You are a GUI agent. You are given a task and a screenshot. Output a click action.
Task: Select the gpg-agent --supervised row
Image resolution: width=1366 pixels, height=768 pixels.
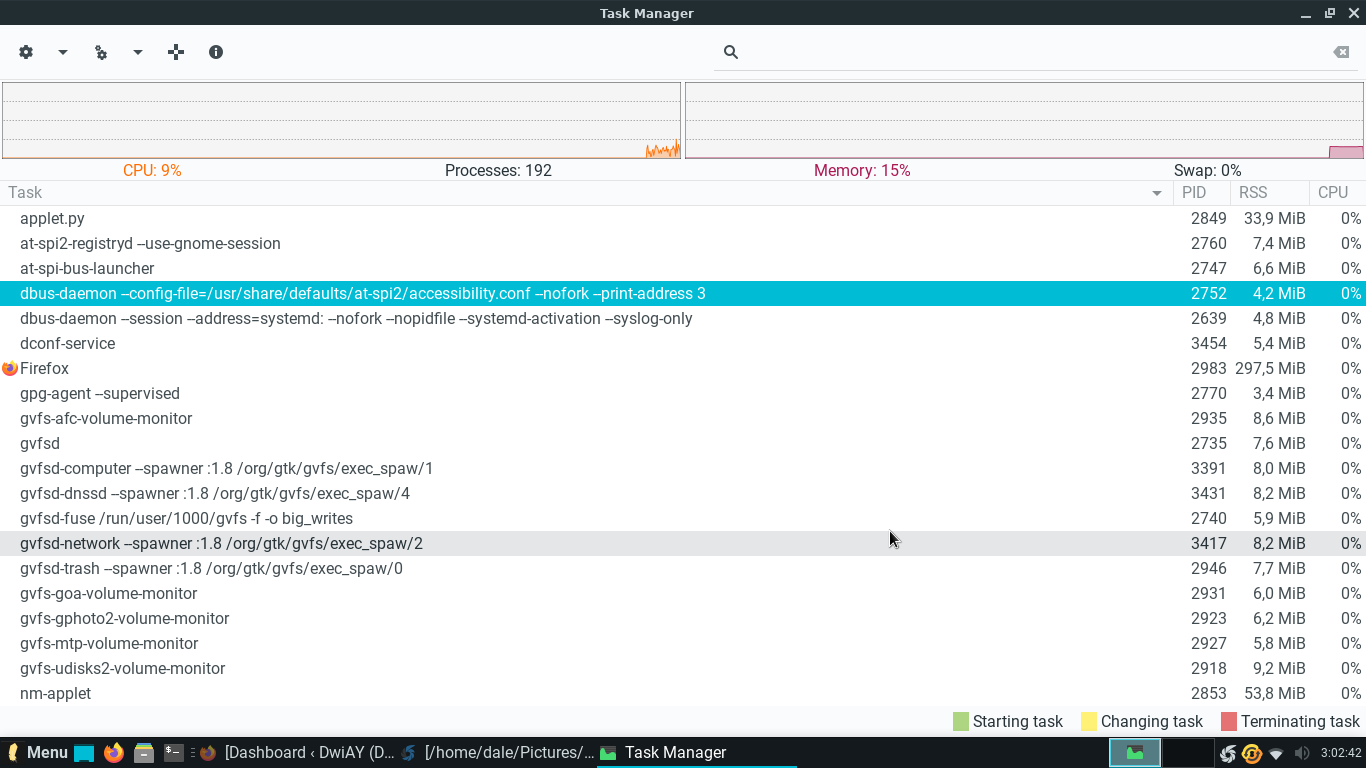click(x=683, y=393)
